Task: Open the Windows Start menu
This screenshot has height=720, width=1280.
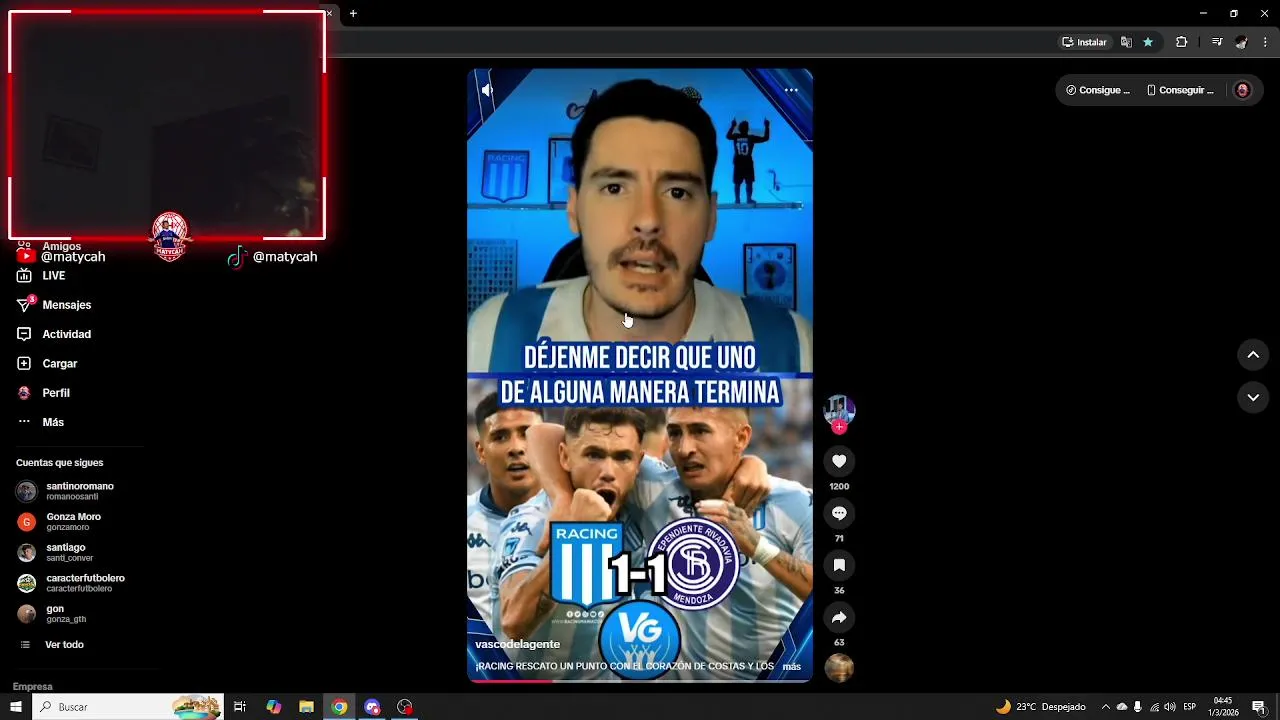Action: tap(16, 707)
